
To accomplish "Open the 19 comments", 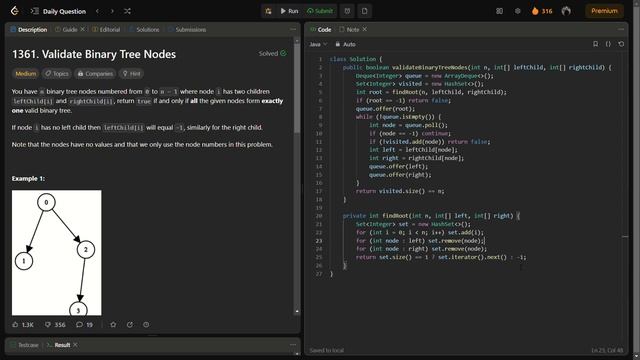I will pos(84,324).
